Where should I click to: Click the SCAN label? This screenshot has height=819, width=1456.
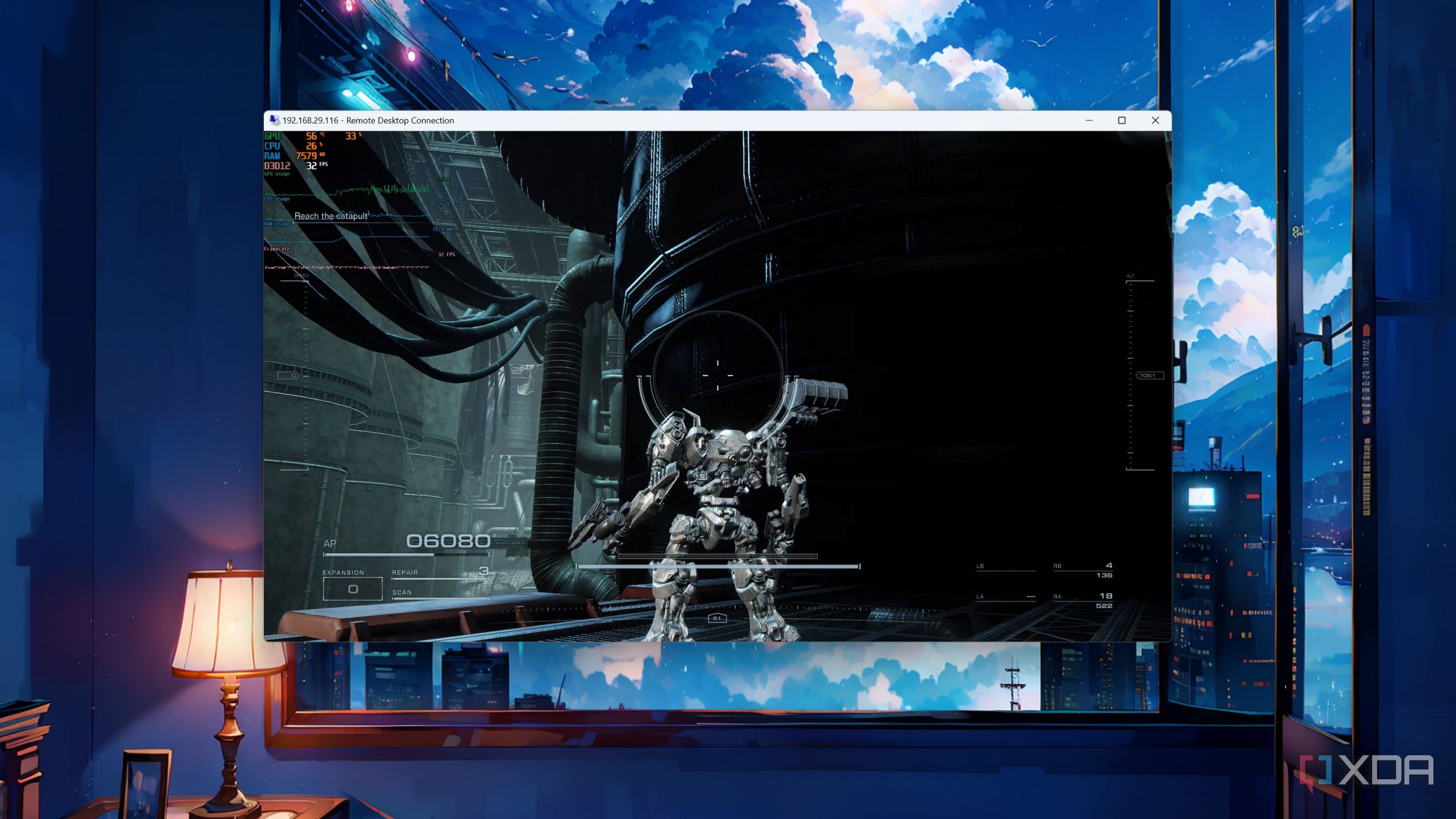point(402,592)
